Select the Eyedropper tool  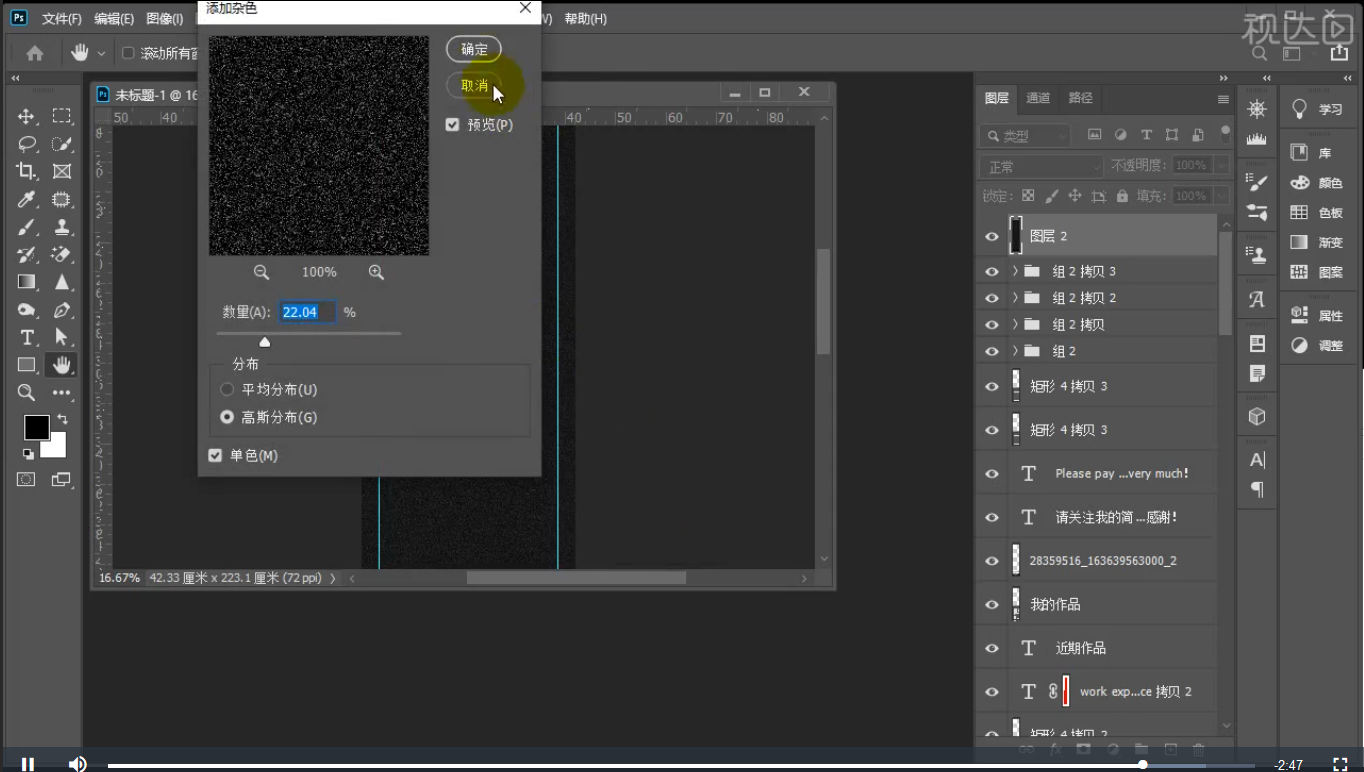pyautogui.click(x=27, y=200)
